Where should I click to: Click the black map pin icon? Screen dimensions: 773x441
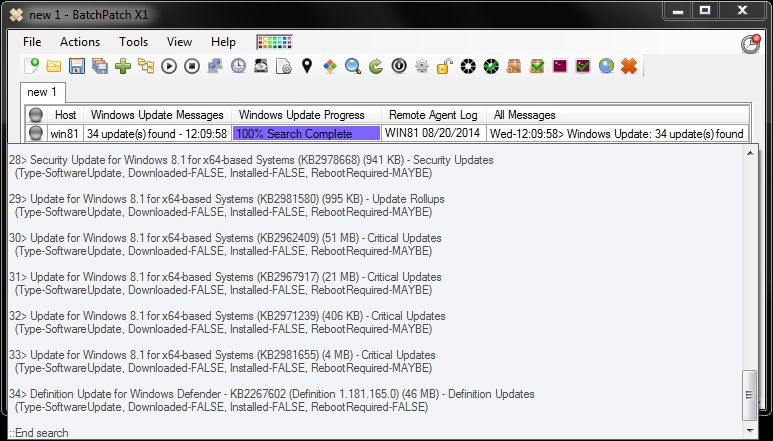(x=307, y=66)
